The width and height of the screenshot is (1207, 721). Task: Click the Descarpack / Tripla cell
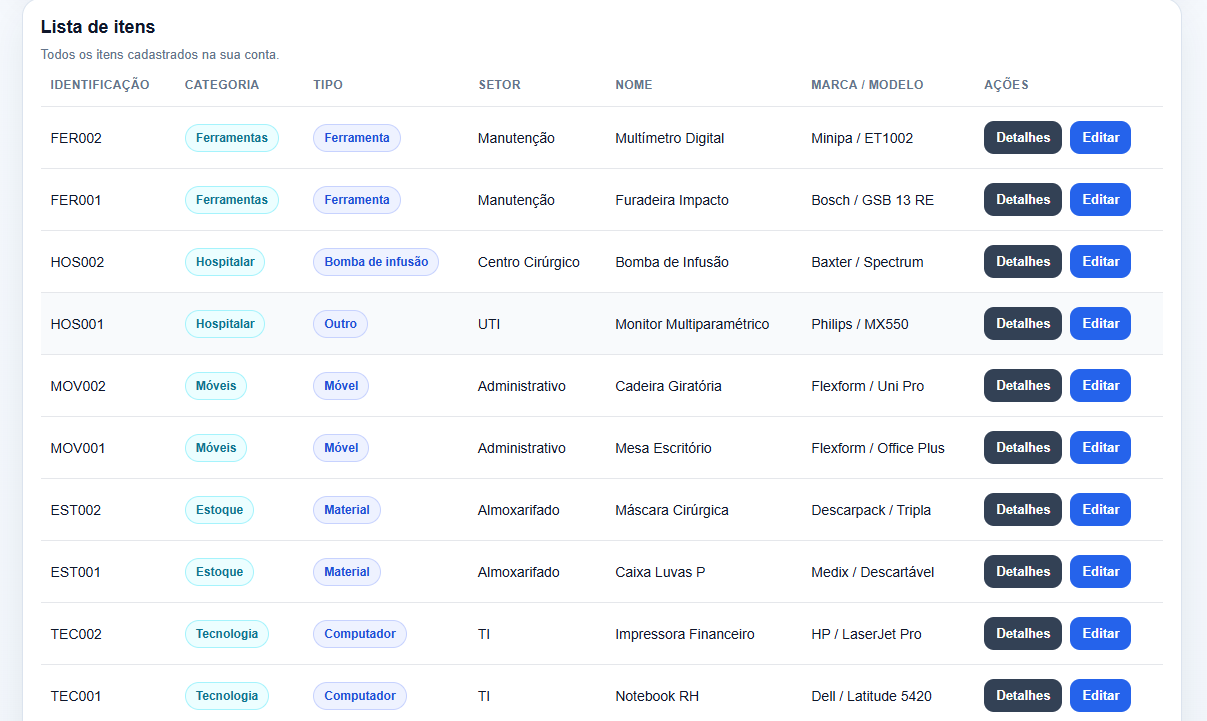(x=871, y=510)
